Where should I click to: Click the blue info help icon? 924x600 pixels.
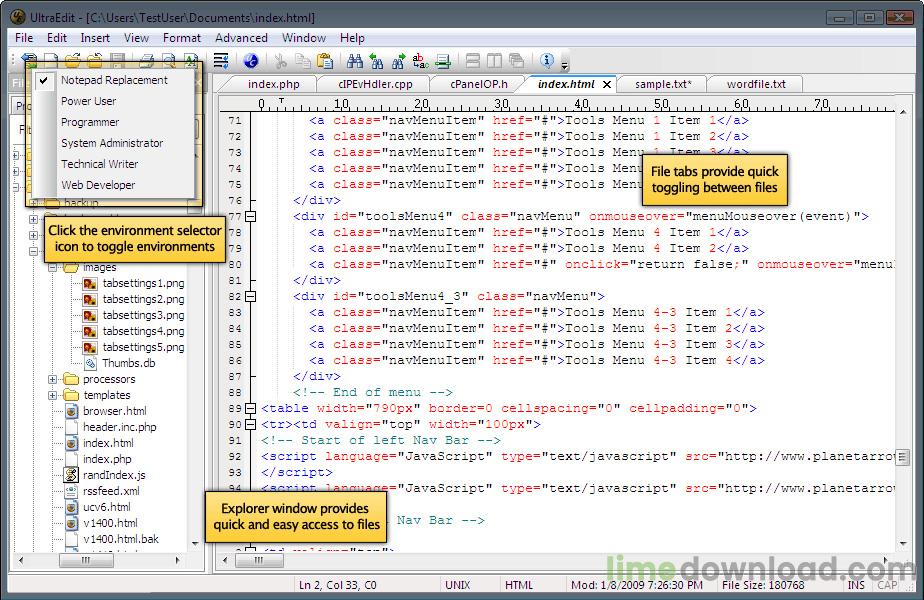pyautogui.click(x=548, y=62)
